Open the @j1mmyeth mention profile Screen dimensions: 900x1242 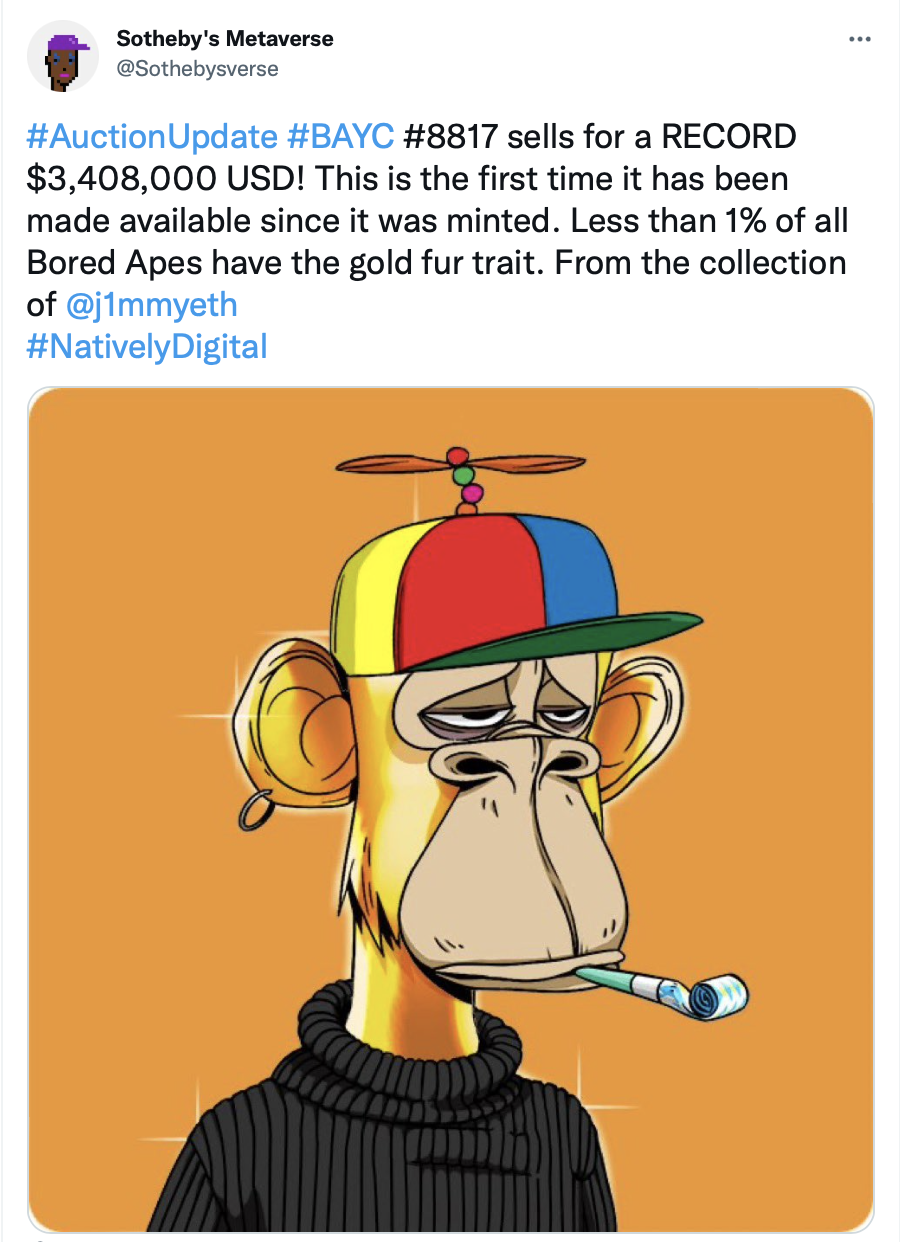tap(156, 304)
